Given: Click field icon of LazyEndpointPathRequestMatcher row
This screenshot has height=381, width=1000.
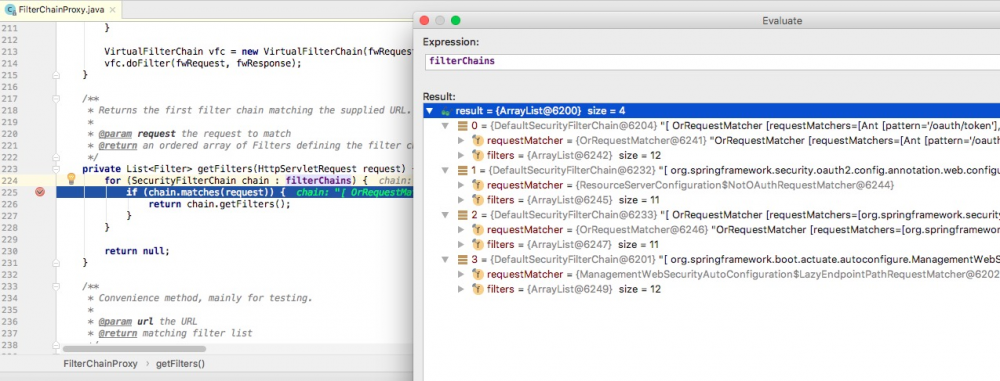Looking at the screenshot, I should 477,274.
